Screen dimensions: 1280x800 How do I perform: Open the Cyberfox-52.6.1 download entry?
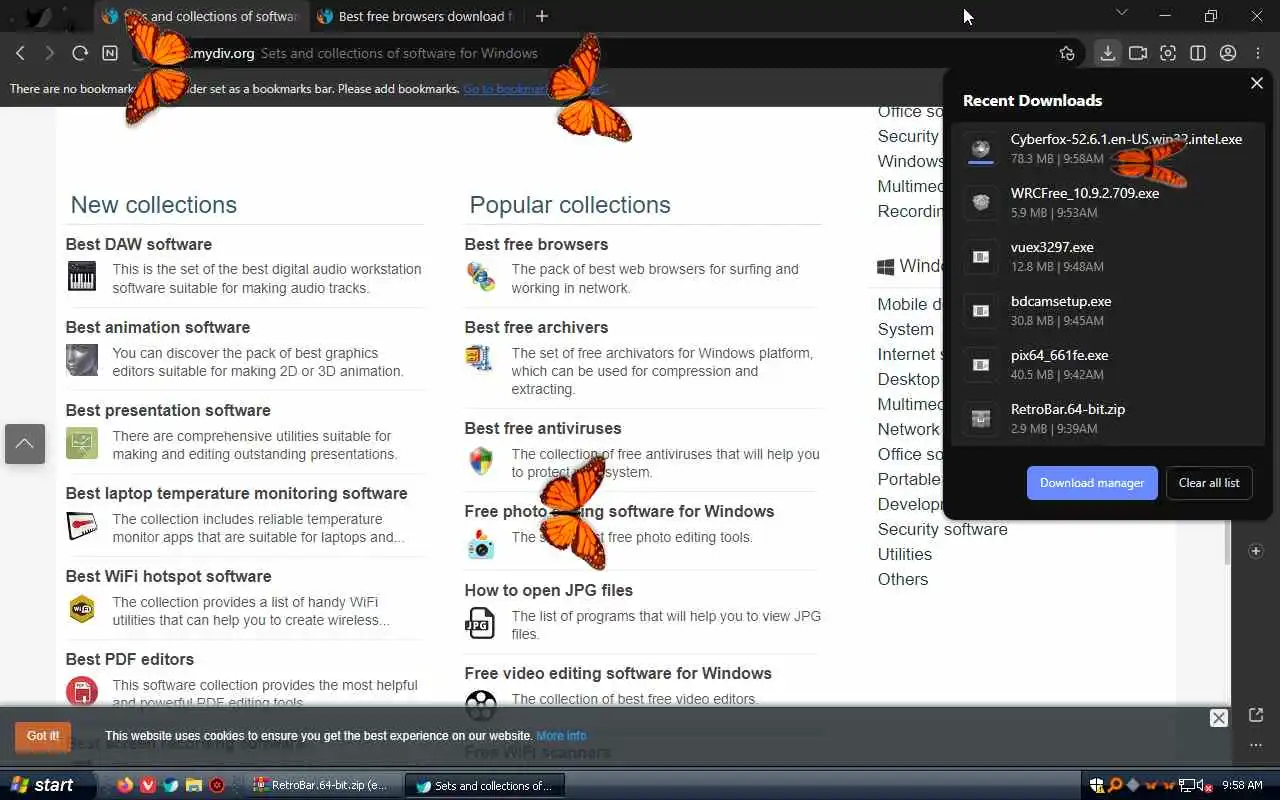1108,148
